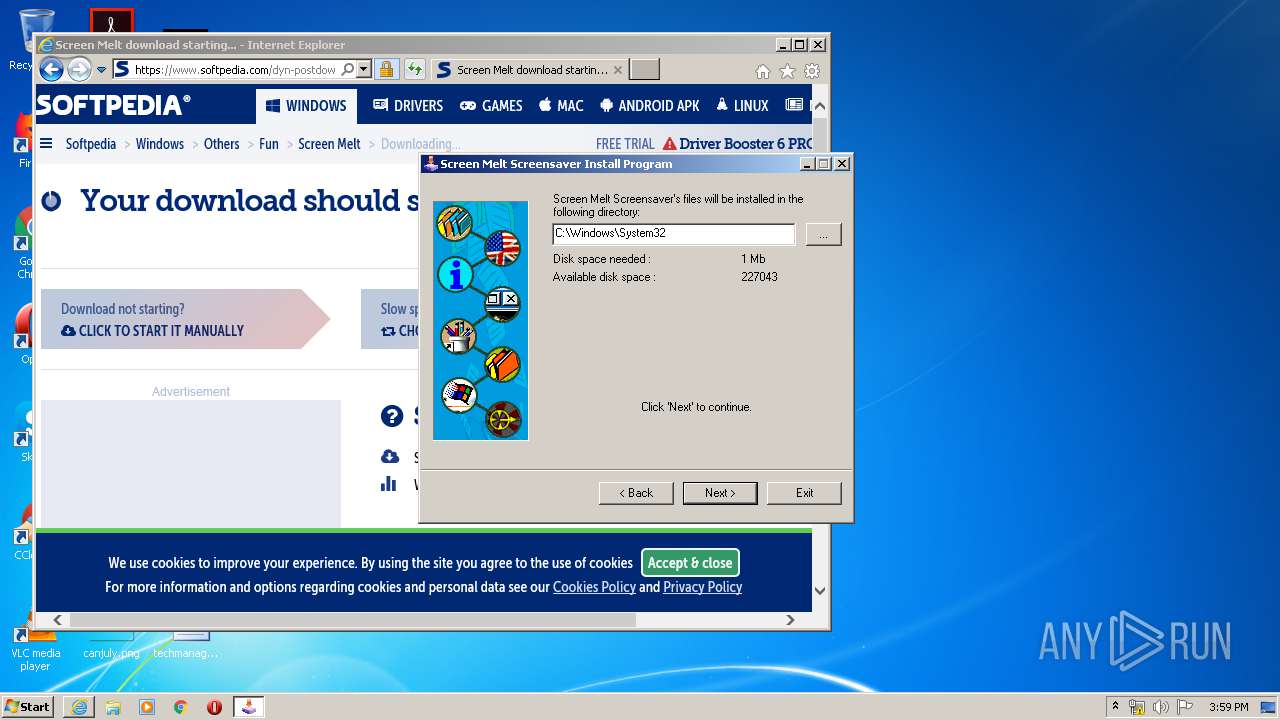1280x720 pixels.
Task: Open the Opera taskbar icon
Action: (214, 707)
